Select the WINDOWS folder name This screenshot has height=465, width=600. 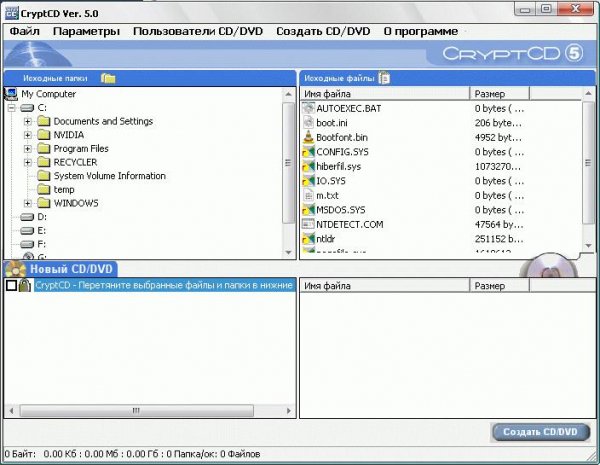pos(76,203)
